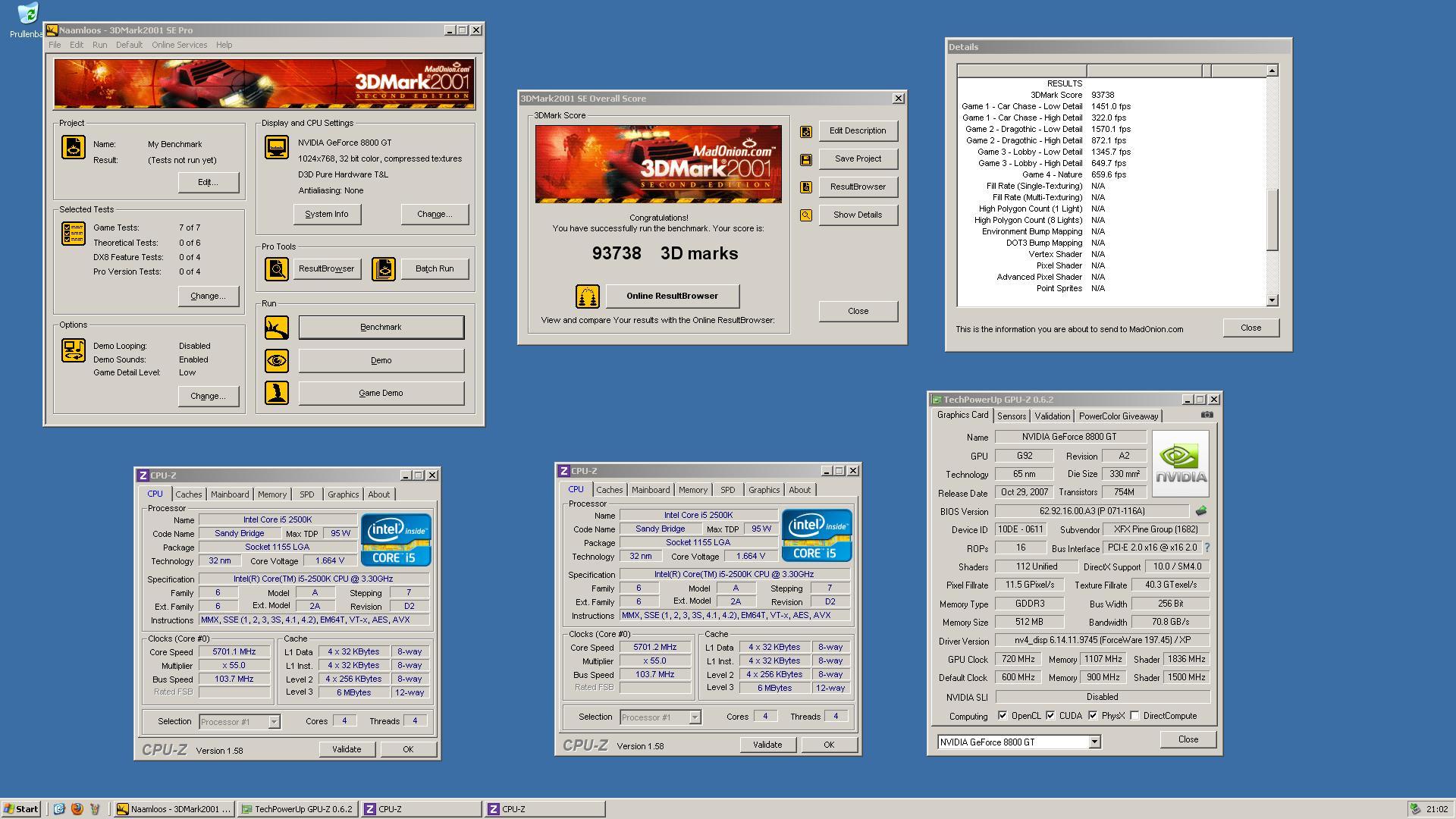This screenshot has width=1456, height=819.
Task: Toggle the OpenCL checkbox in GPU-Z
Action: click(x=1003, y=716)
